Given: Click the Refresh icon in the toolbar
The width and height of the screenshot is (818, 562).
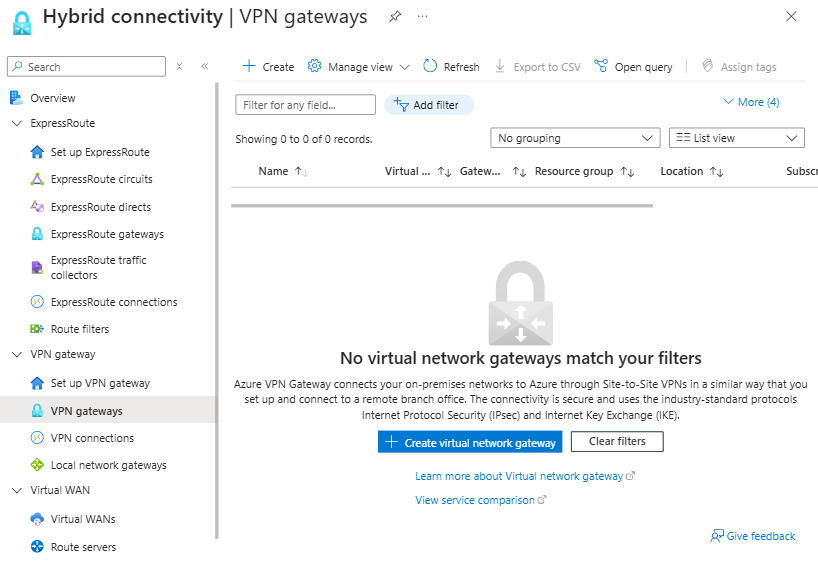Looking at the screenshot, I should 430,66.
